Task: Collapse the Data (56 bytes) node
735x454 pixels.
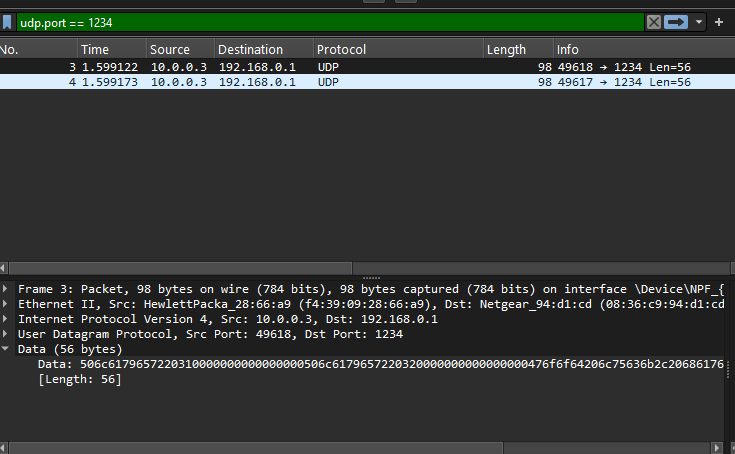Action: (x=5, y=349)
